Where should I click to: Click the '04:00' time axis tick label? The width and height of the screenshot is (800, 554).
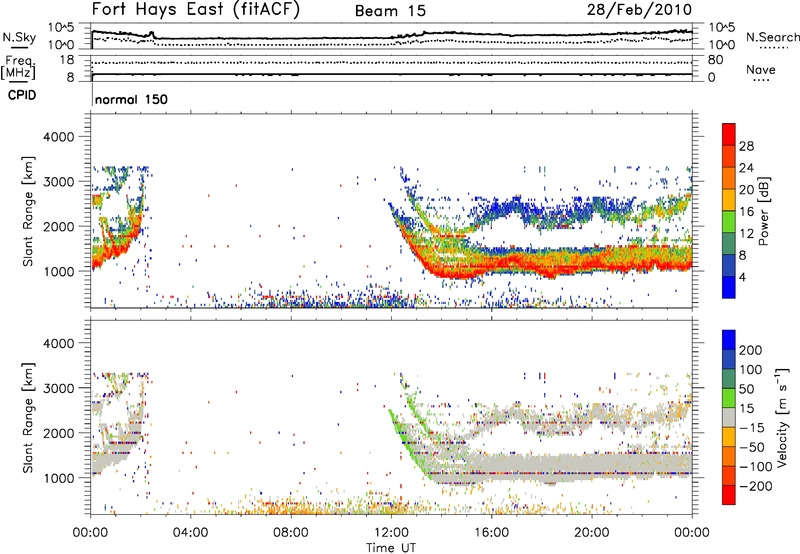[190, 533]
